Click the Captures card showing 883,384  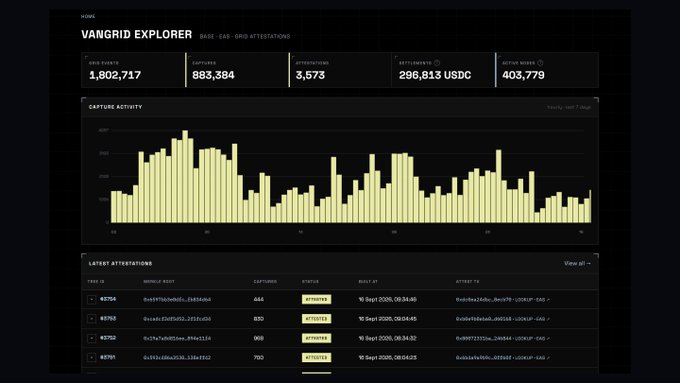coord(237,70)
